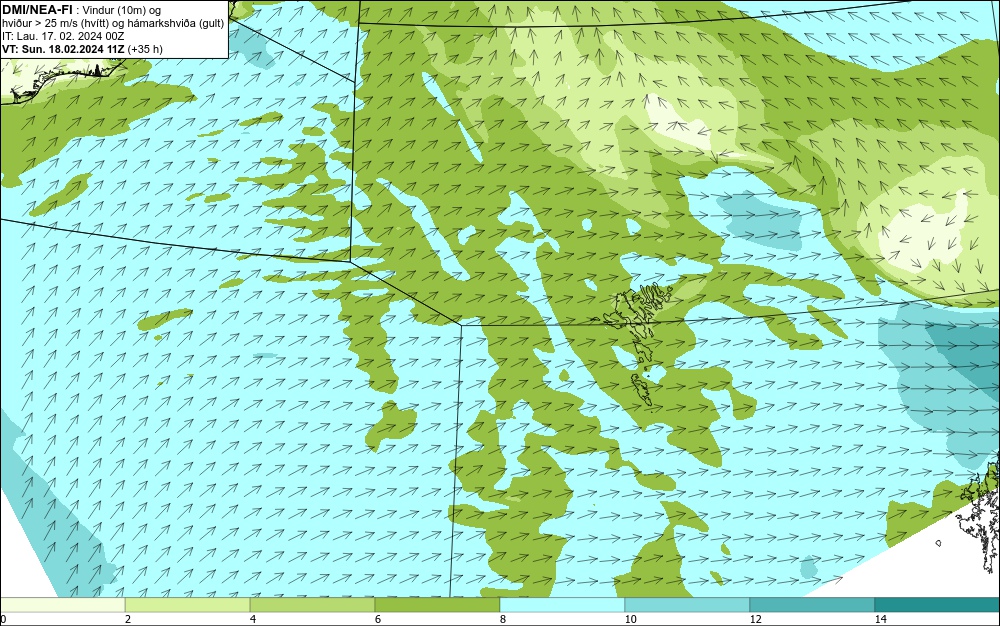Viewport: 1000px width, 626px height.
Task: Click the 10–12 m/s turquoise legend swatch
Action: pos(688,605)
